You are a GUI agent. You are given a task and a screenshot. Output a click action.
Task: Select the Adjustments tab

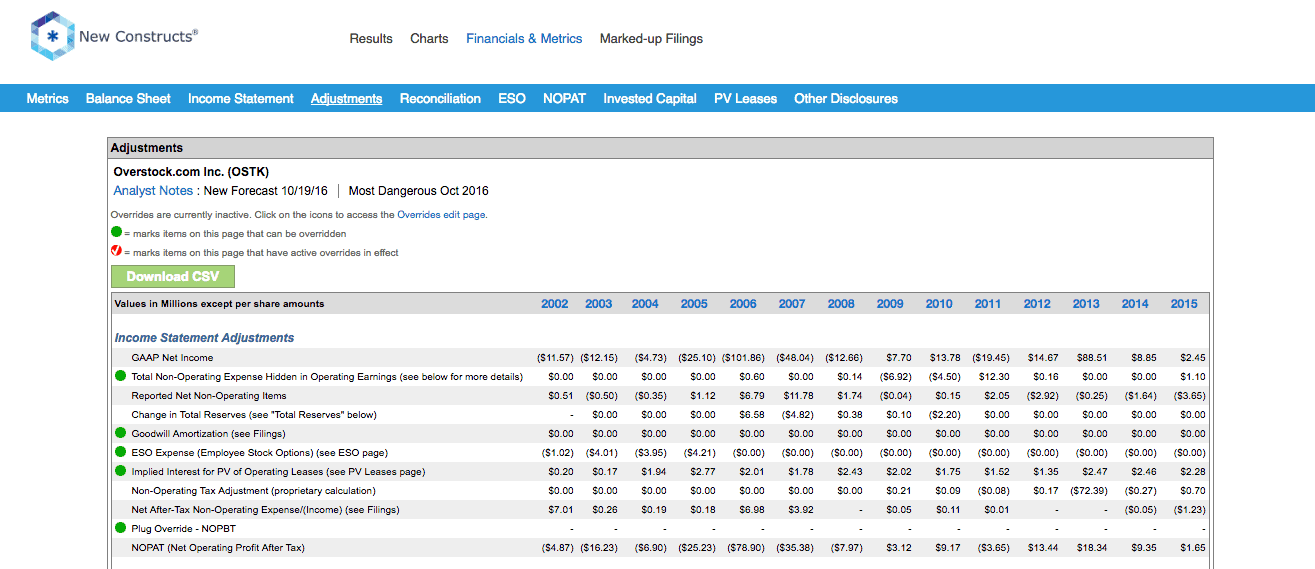(x=347, y=98)
